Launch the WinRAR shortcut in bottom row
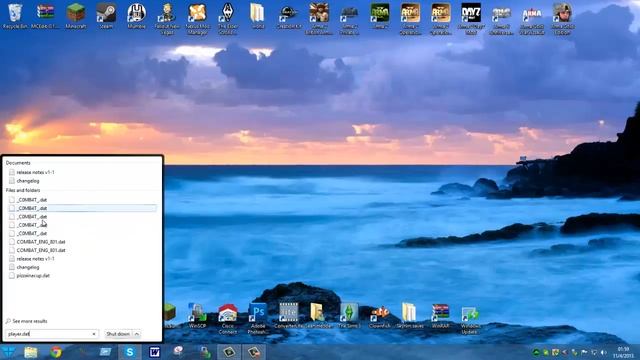640x360 pixels. pos(440,316)
